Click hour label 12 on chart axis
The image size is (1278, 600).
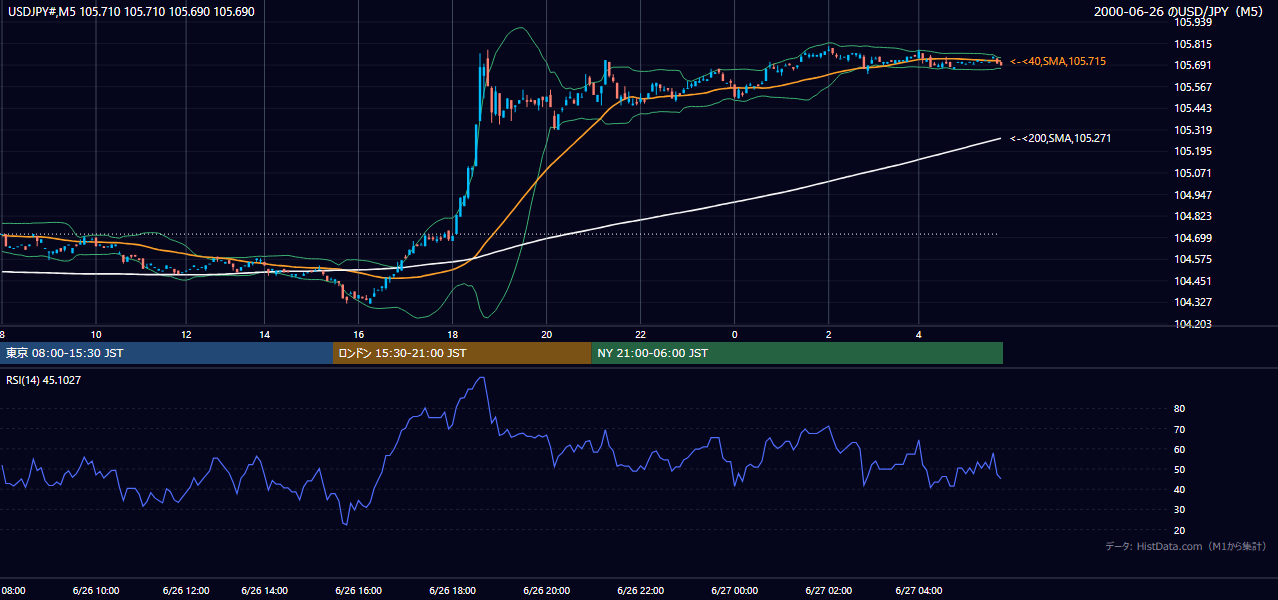(x=186, y=334)
